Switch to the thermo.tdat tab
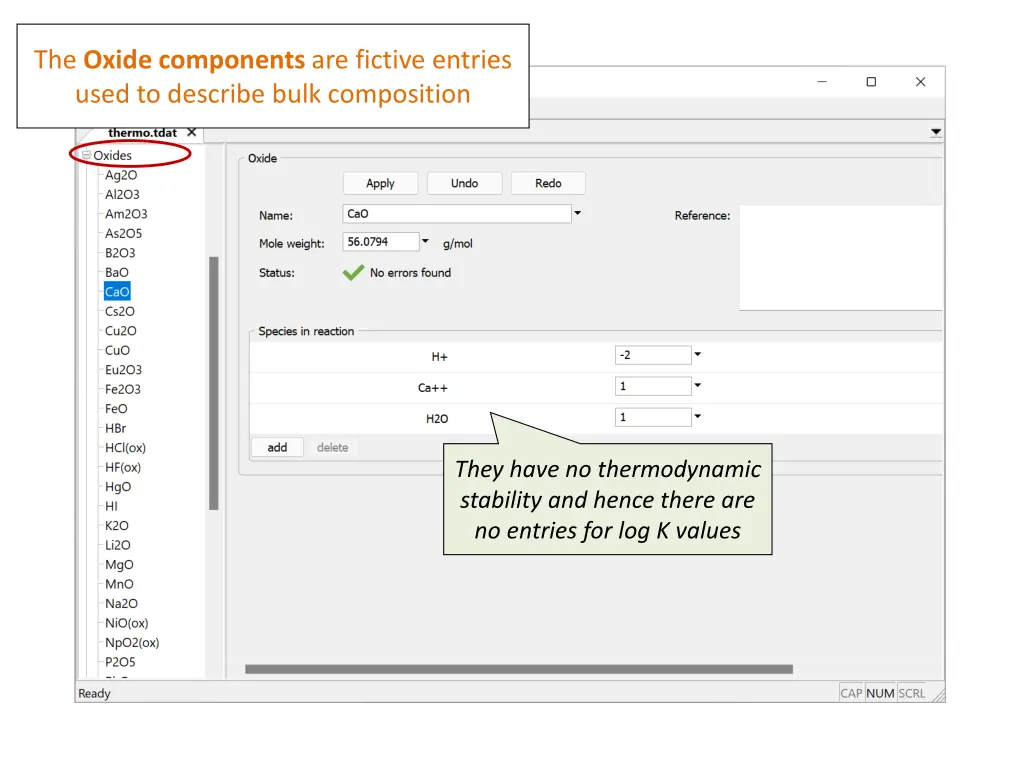1024x768 pixels. (142, 133)
